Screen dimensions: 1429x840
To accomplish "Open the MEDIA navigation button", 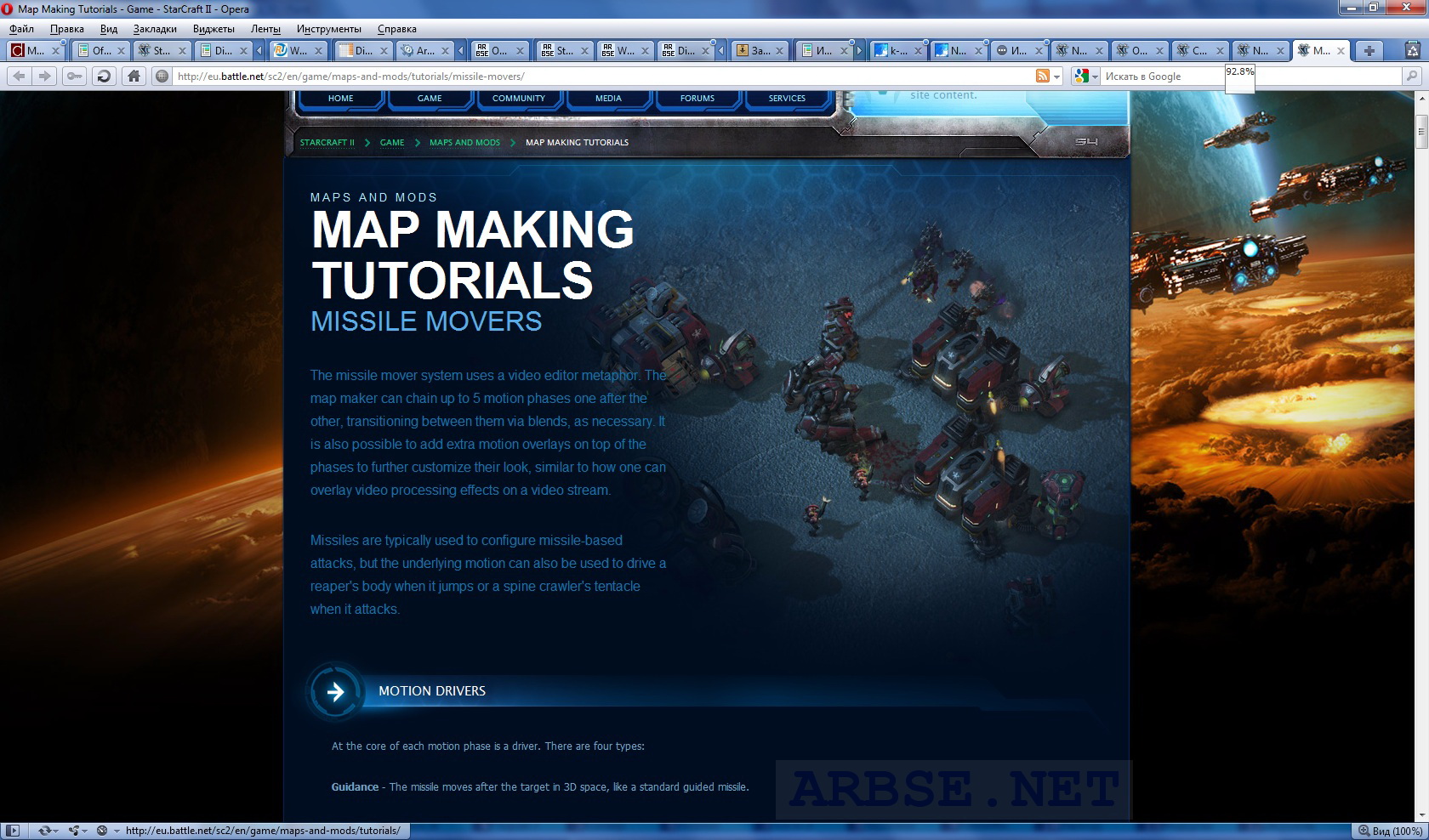I will click(608, 99).
